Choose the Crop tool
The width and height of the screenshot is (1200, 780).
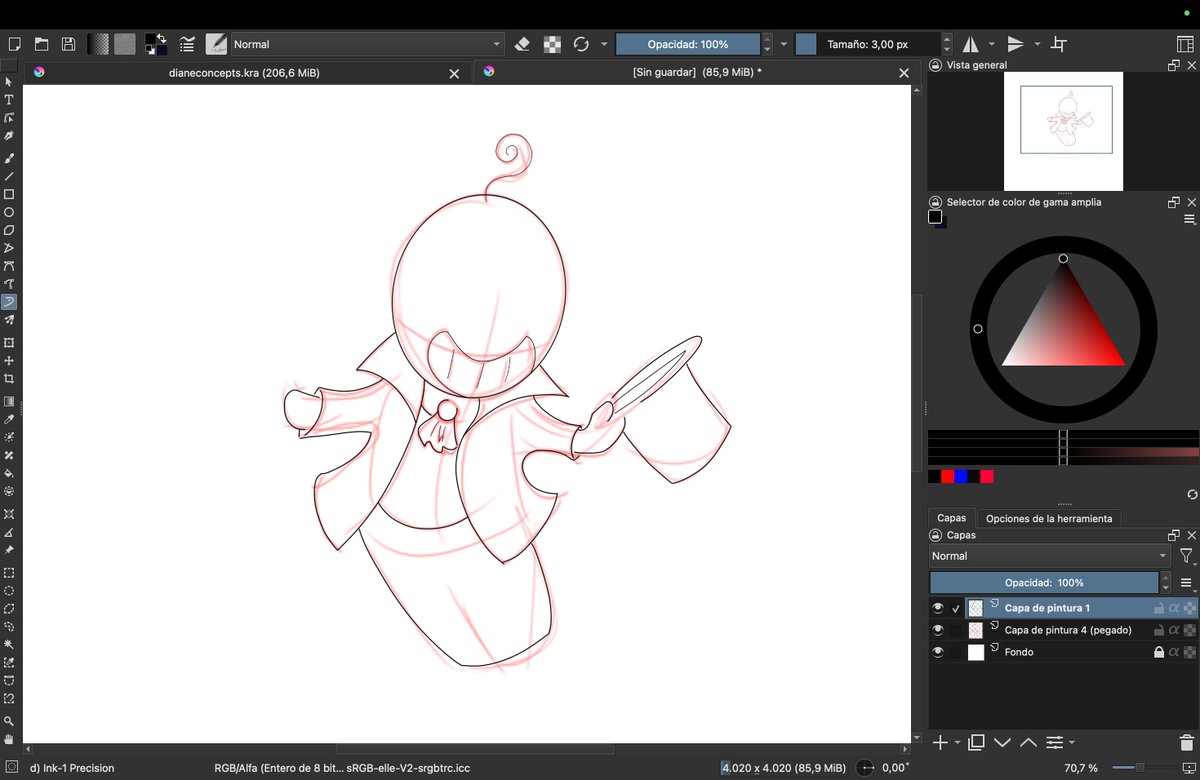pyautogui.click(x=9, y=379)
